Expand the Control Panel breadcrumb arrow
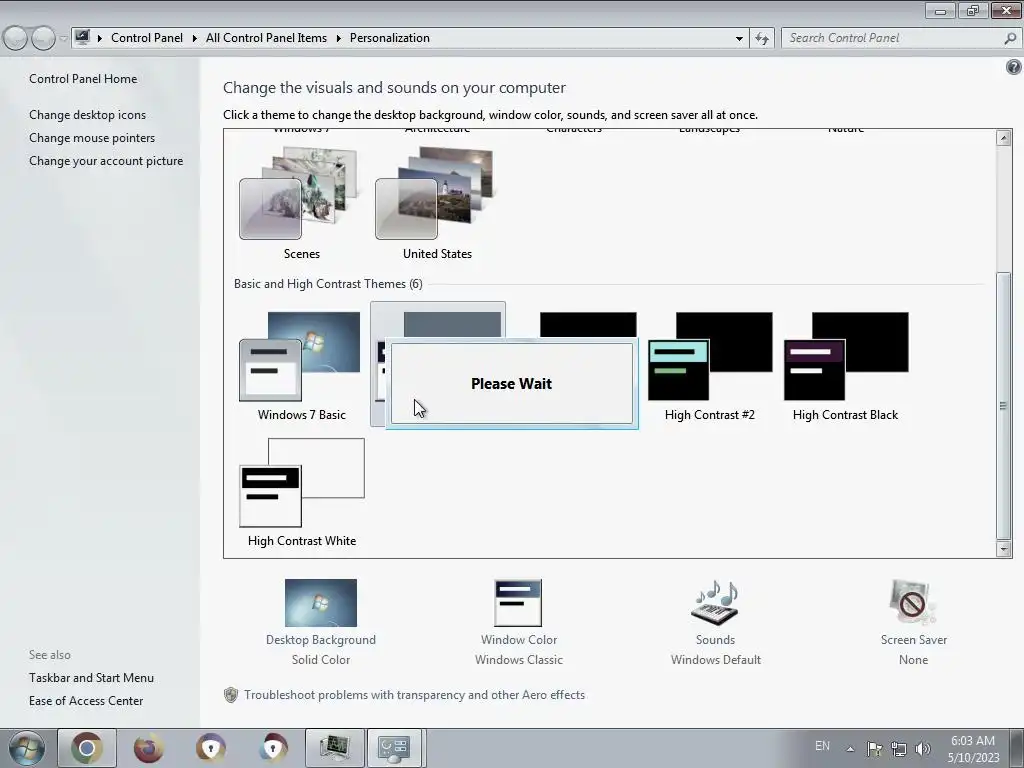 (194, 38)
